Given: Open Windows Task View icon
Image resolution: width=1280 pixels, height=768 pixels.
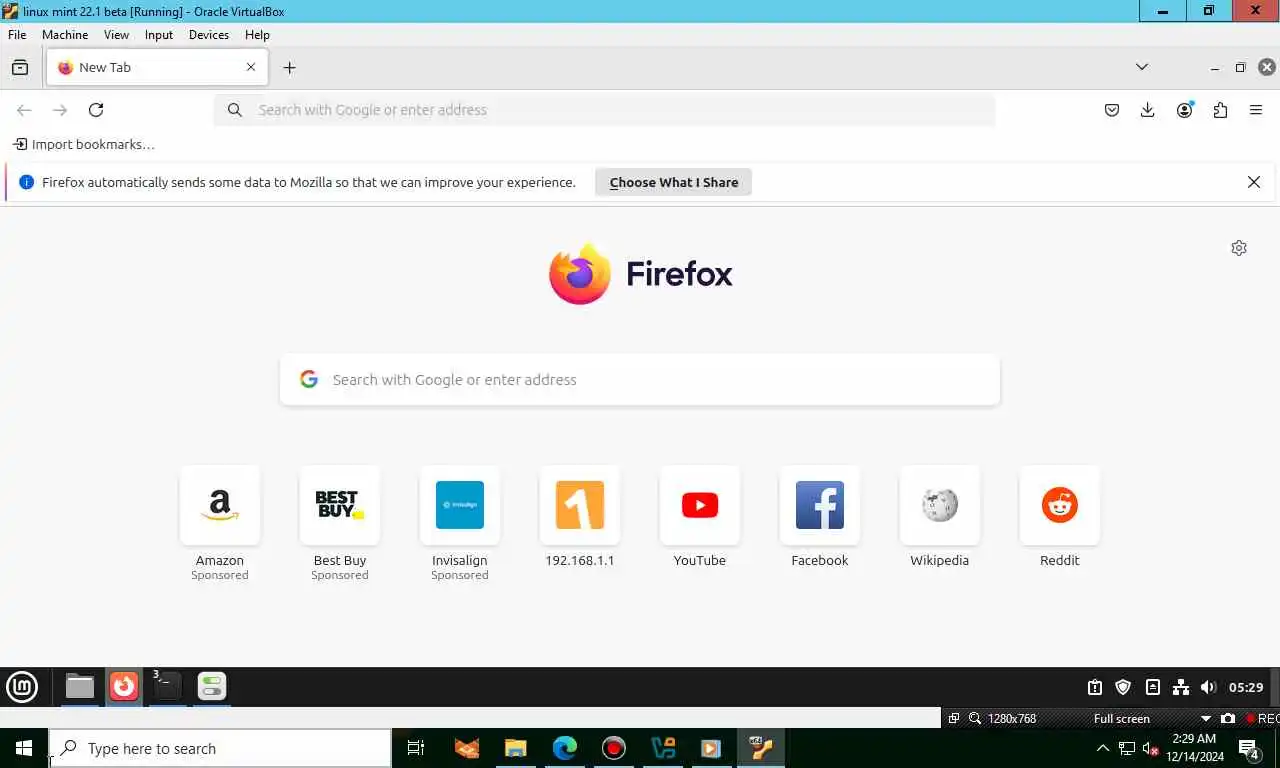Looking at the screenshot, I should point(416,748).
